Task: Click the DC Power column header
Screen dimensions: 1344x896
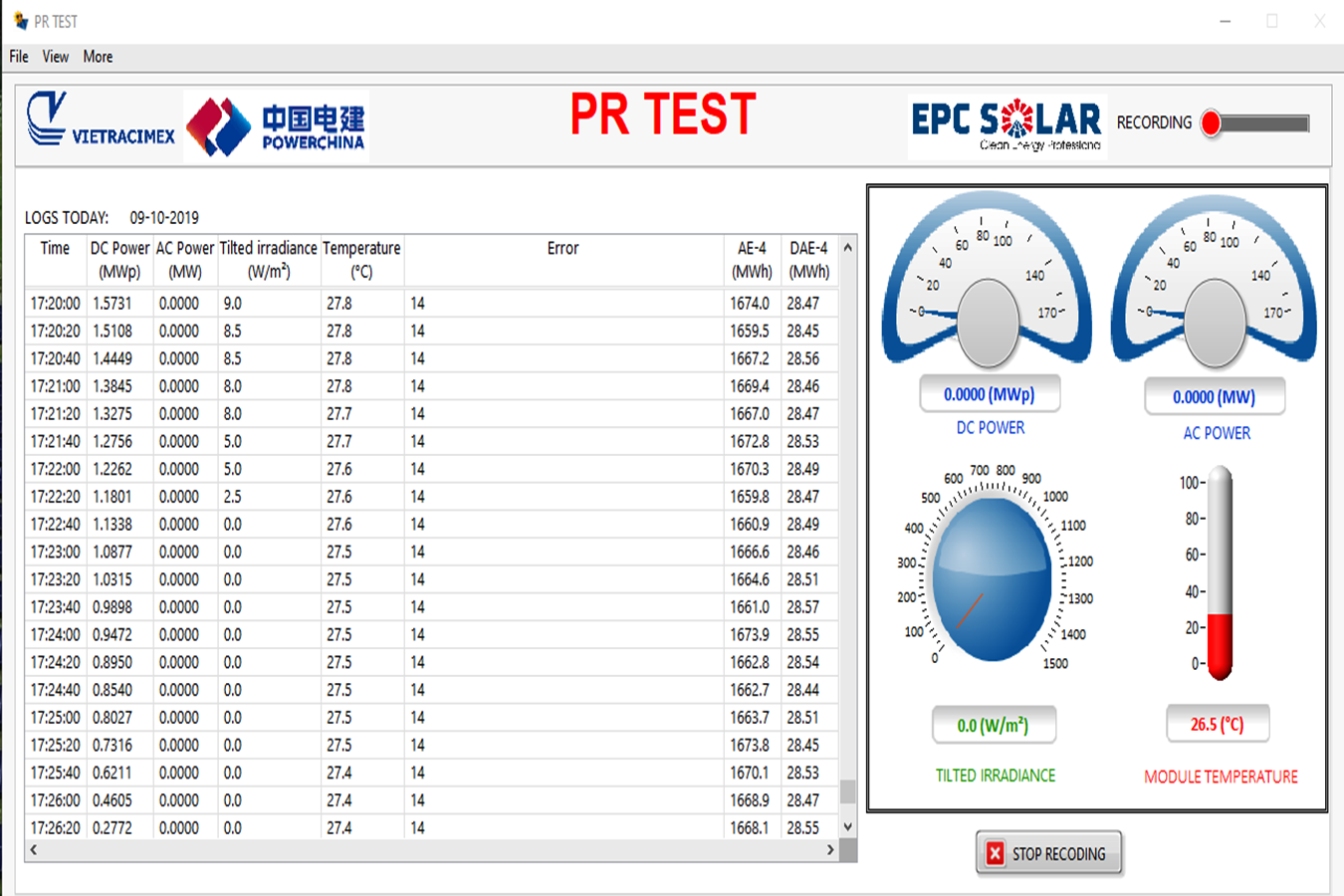Action: coord(119,260)
